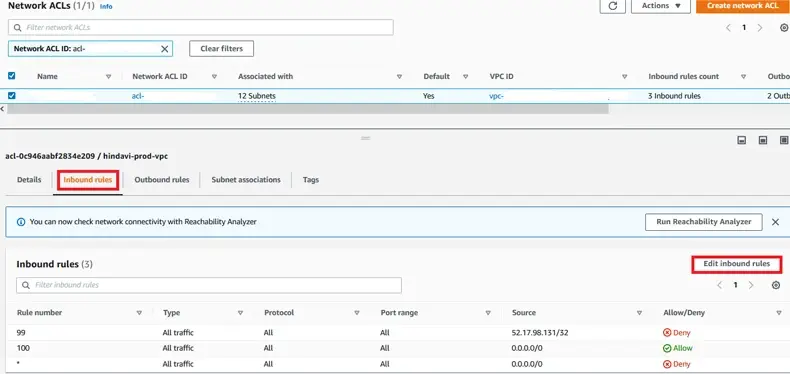Click source 0.0.0.0/0 of rule 100
The image size is (790, 374).
pos(527,348)
